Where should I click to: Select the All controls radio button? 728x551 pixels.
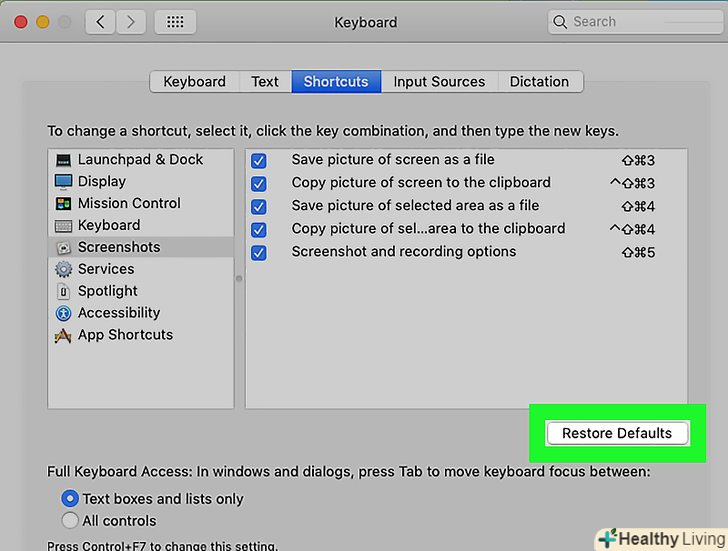[x=70, y=521]
